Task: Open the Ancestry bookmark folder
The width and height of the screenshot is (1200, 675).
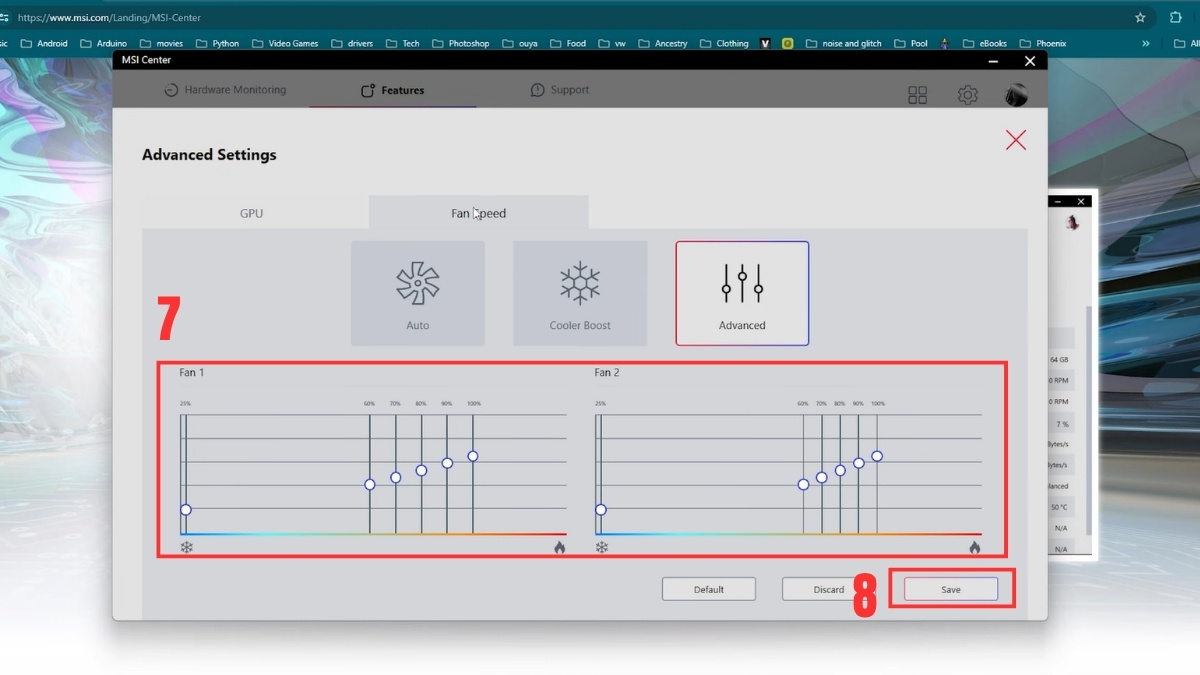Action: [663, 43]
